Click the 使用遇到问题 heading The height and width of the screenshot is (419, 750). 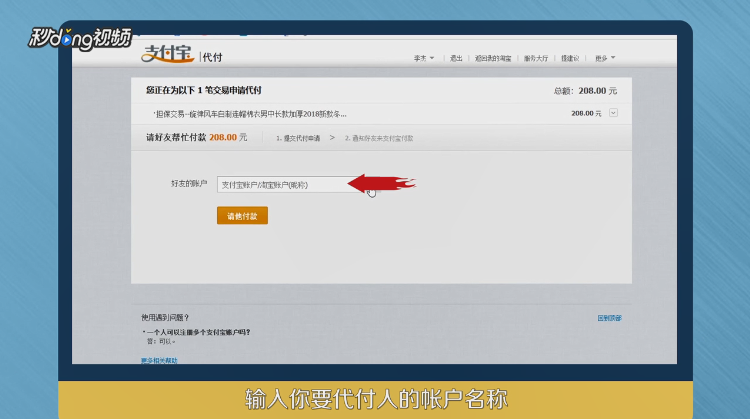click(x=165, y=318)
